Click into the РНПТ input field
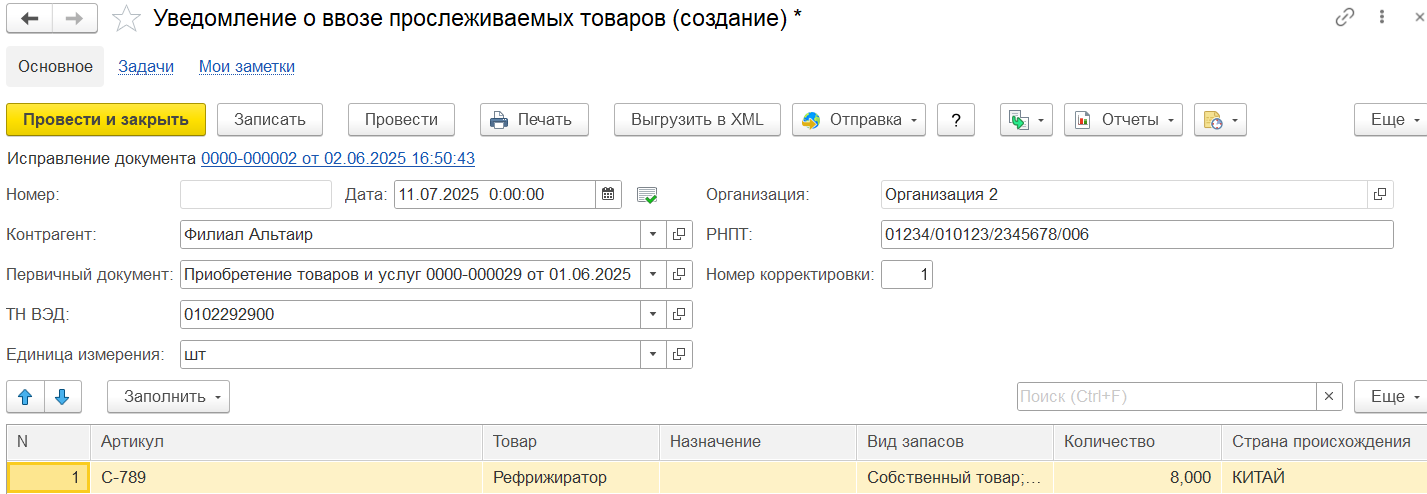Screen dimensions: 1427x494 1136,234
